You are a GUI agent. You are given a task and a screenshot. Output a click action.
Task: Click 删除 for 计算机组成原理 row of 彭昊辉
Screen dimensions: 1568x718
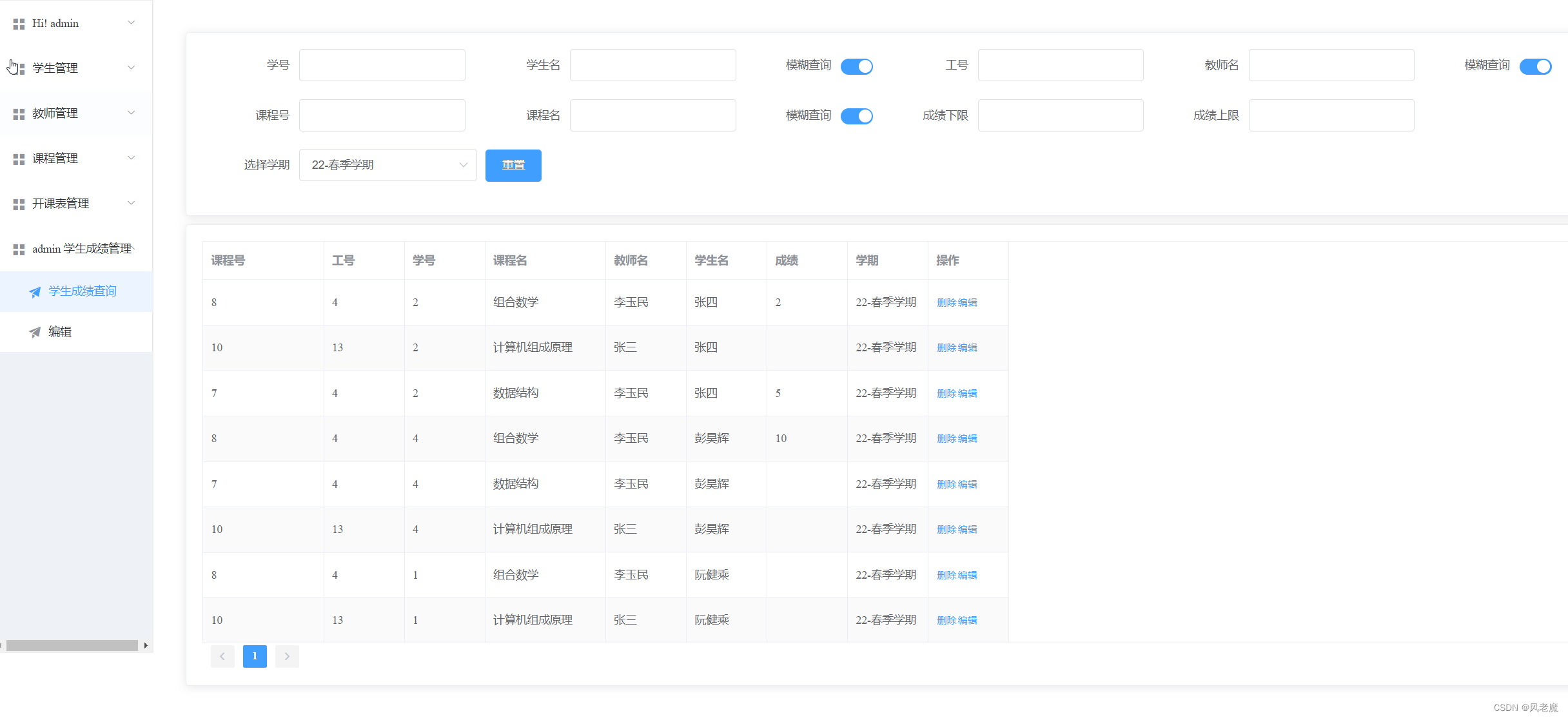(946, 530)
